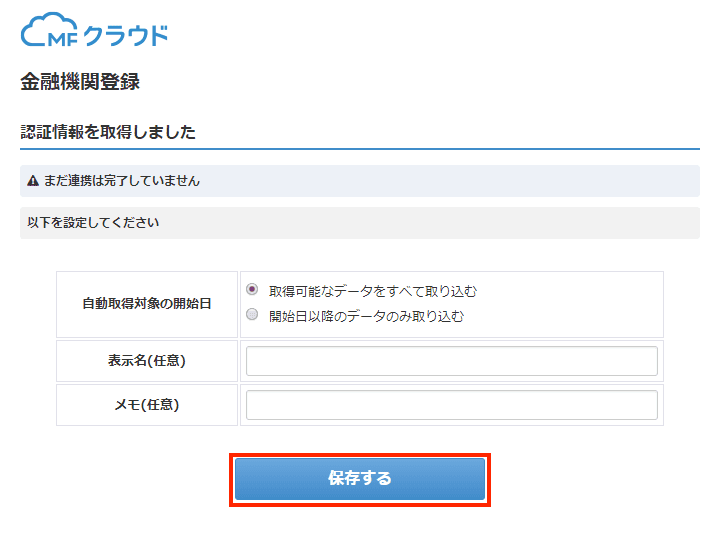
Task: Click the warning triangle icon
Action: tap(33, 181)
